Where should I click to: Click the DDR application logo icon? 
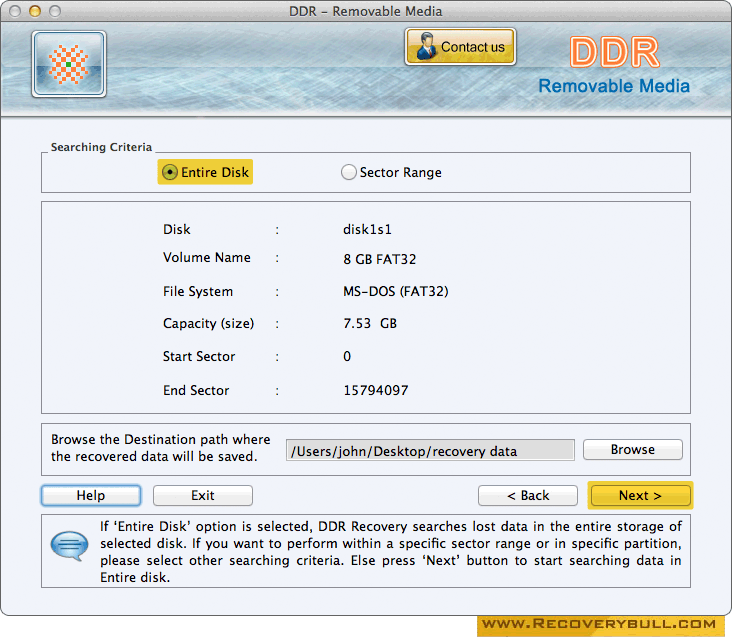69,64
